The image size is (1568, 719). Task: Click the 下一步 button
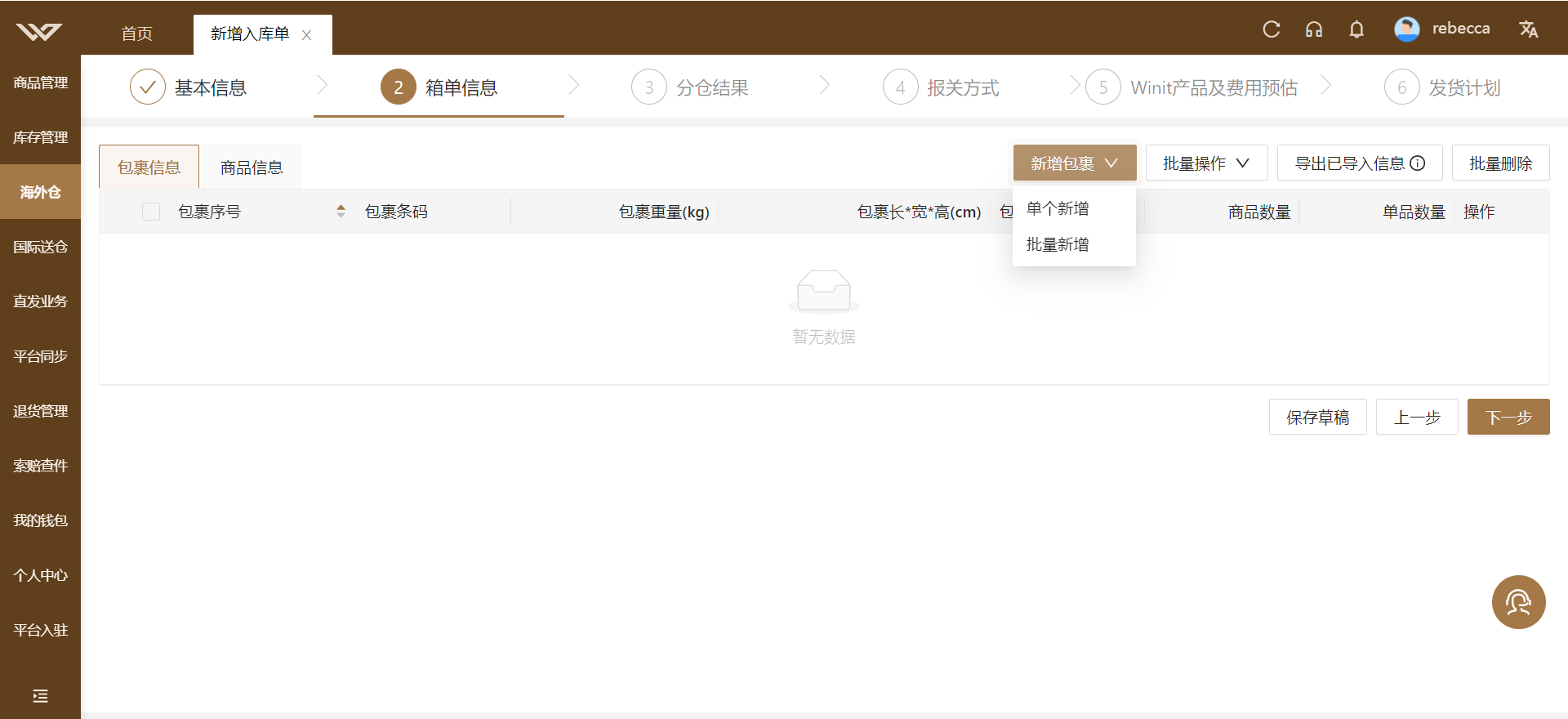tap(1508, 417)
